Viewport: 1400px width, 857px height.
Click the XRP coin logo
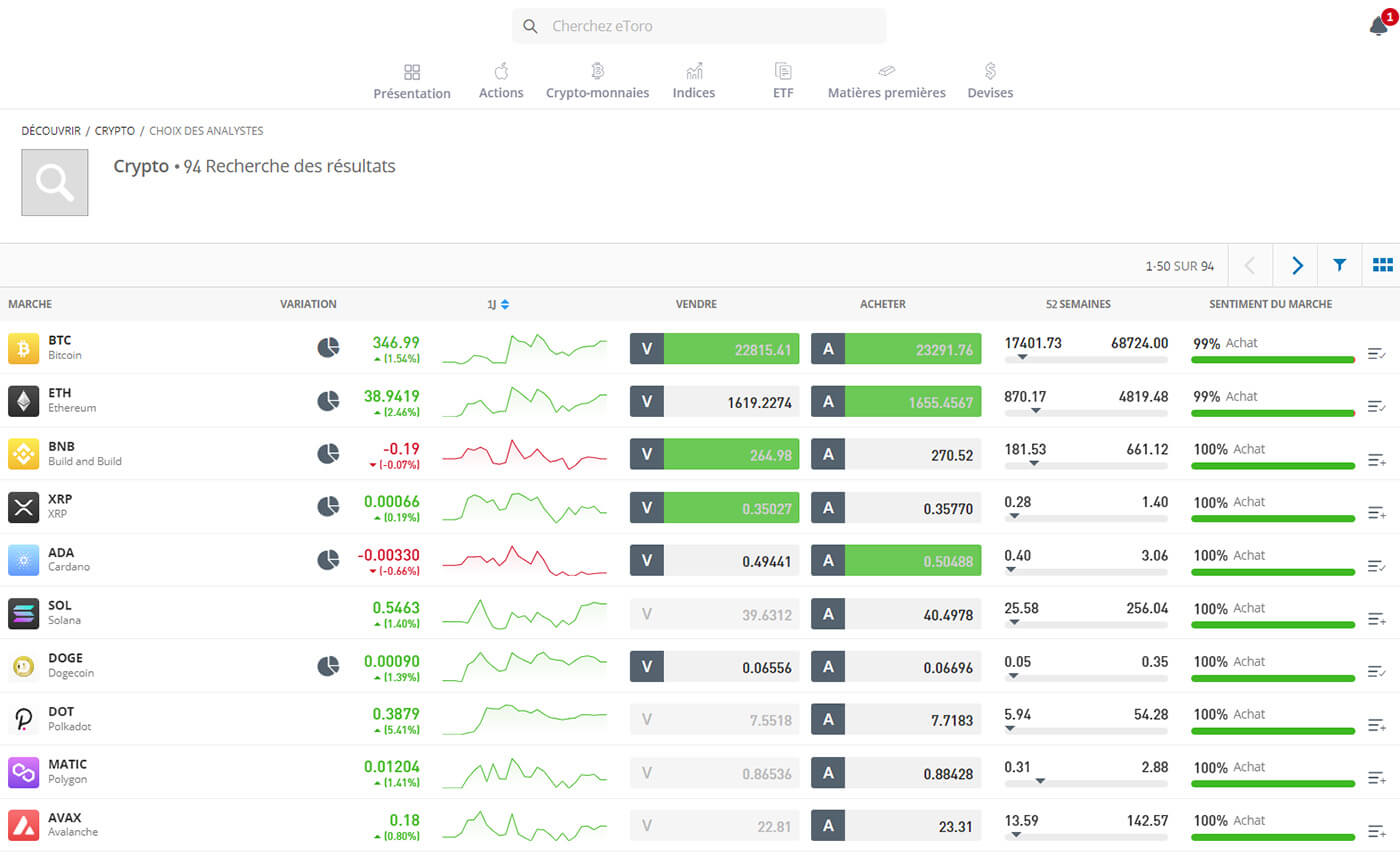coord(24,507)
